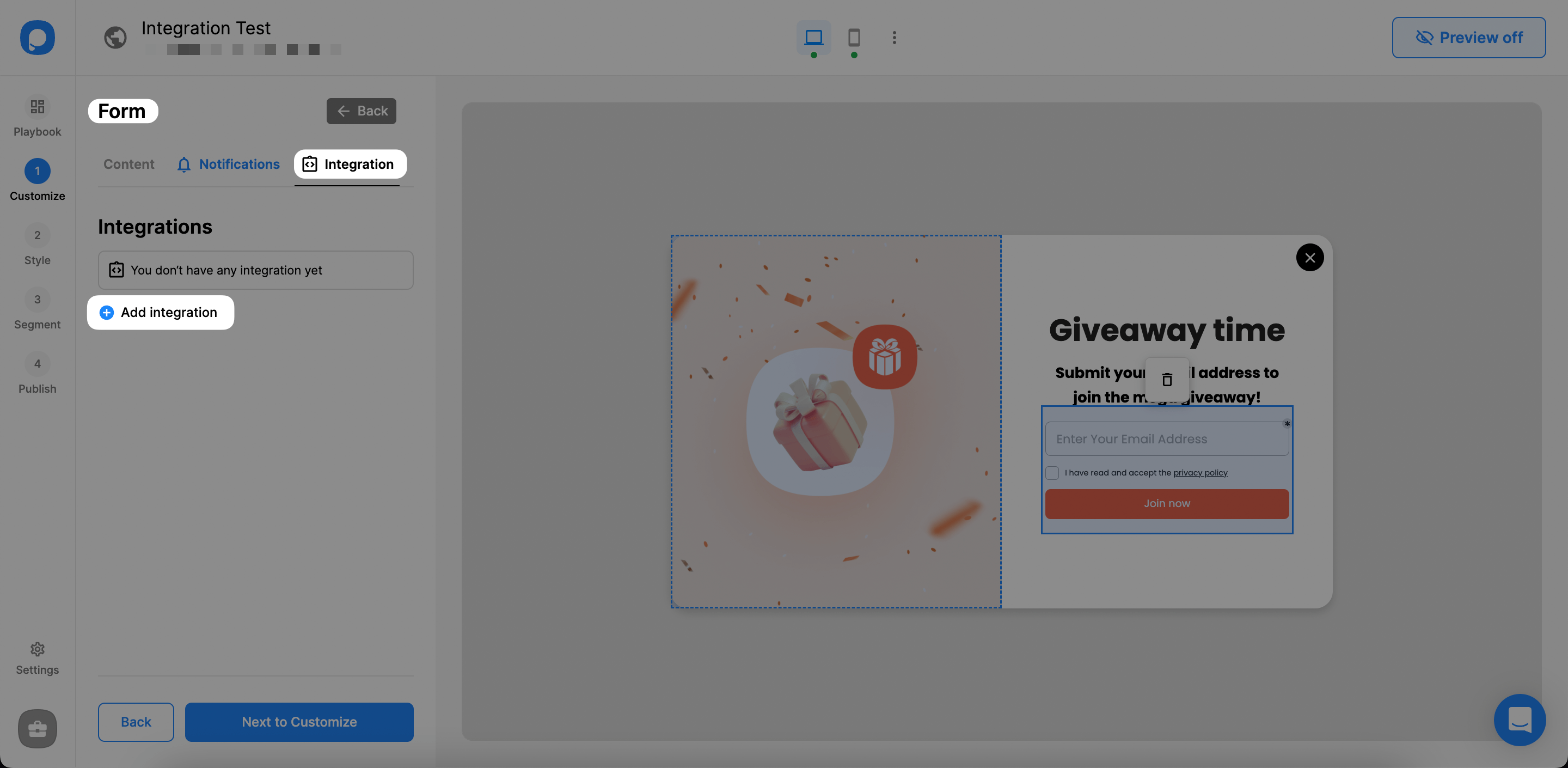
Task: Click the desktop preview icon
Action: 814,36
